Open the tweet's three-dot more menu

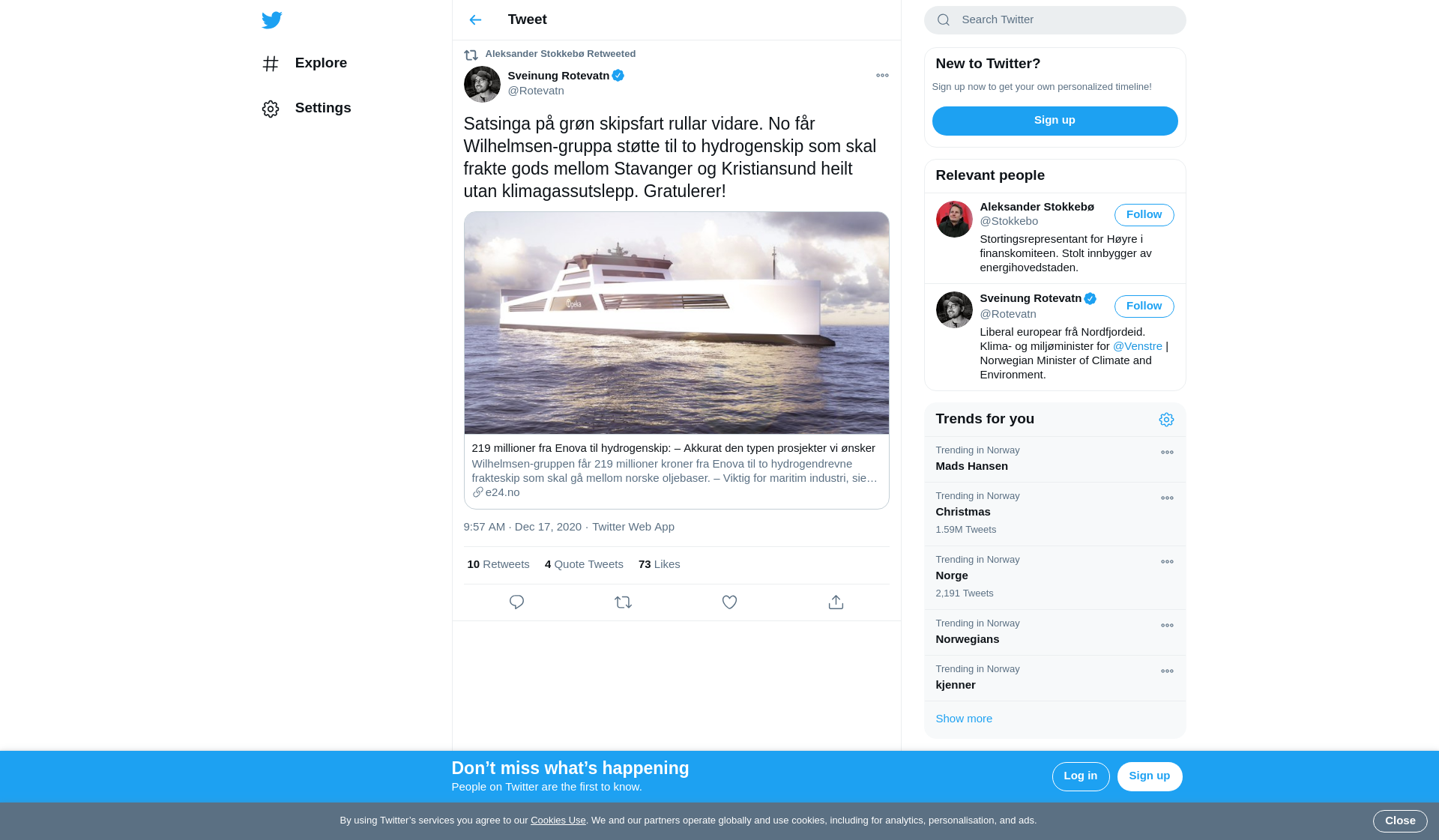click(882, 76)
